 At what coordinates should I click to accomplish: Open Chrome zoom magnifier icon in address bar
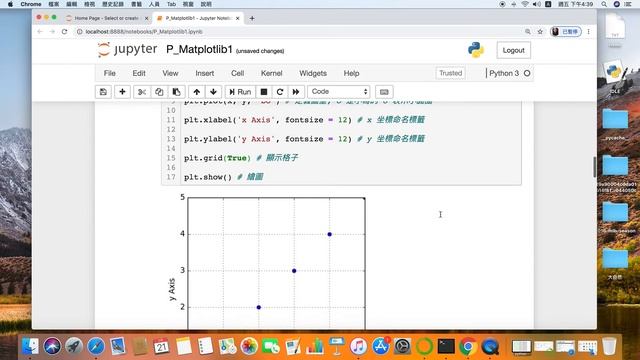(528, 31)
